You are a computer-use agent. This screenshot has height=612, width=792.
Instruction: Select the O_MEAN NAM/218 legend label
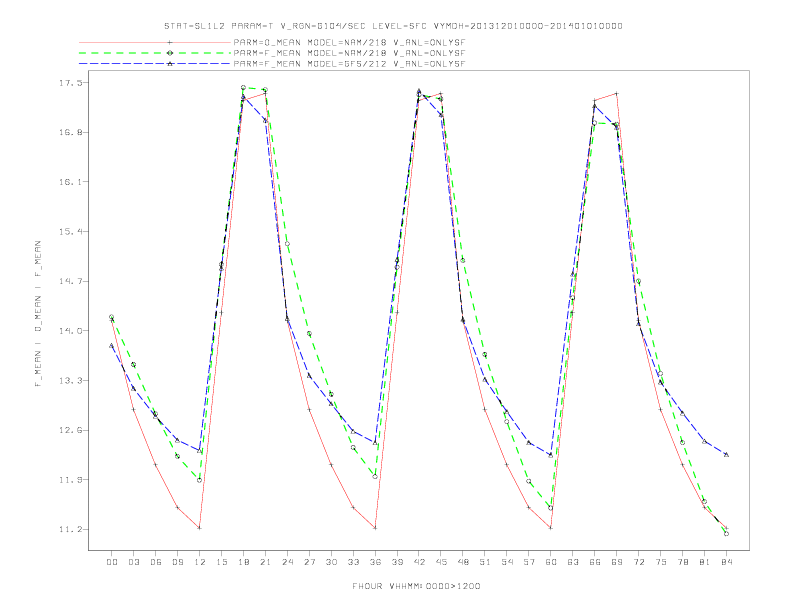(x=349, y=42)
